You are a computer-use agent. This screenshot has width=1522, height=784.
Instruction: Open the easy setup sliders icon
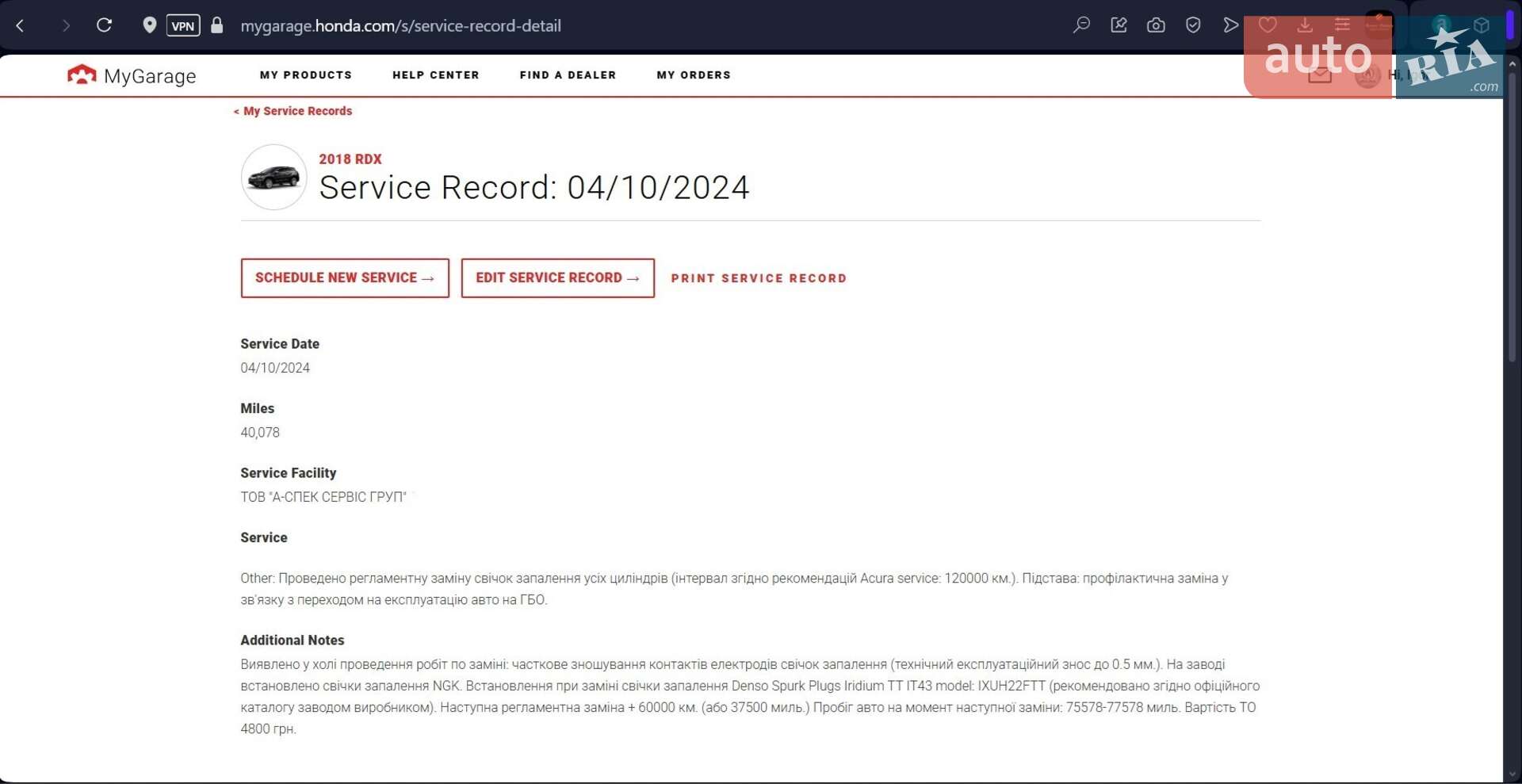(x=1342, y=25)
